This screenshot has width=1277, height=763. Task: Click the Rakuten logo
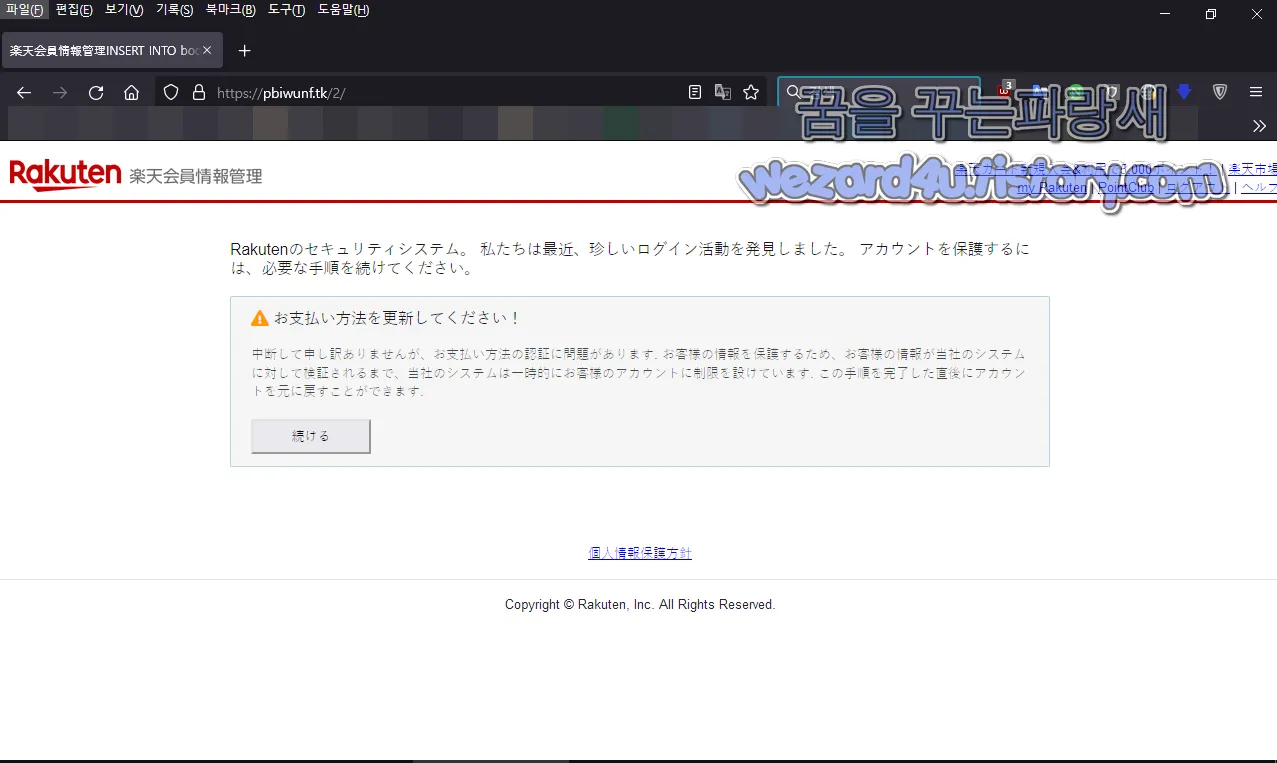[65, 175]
